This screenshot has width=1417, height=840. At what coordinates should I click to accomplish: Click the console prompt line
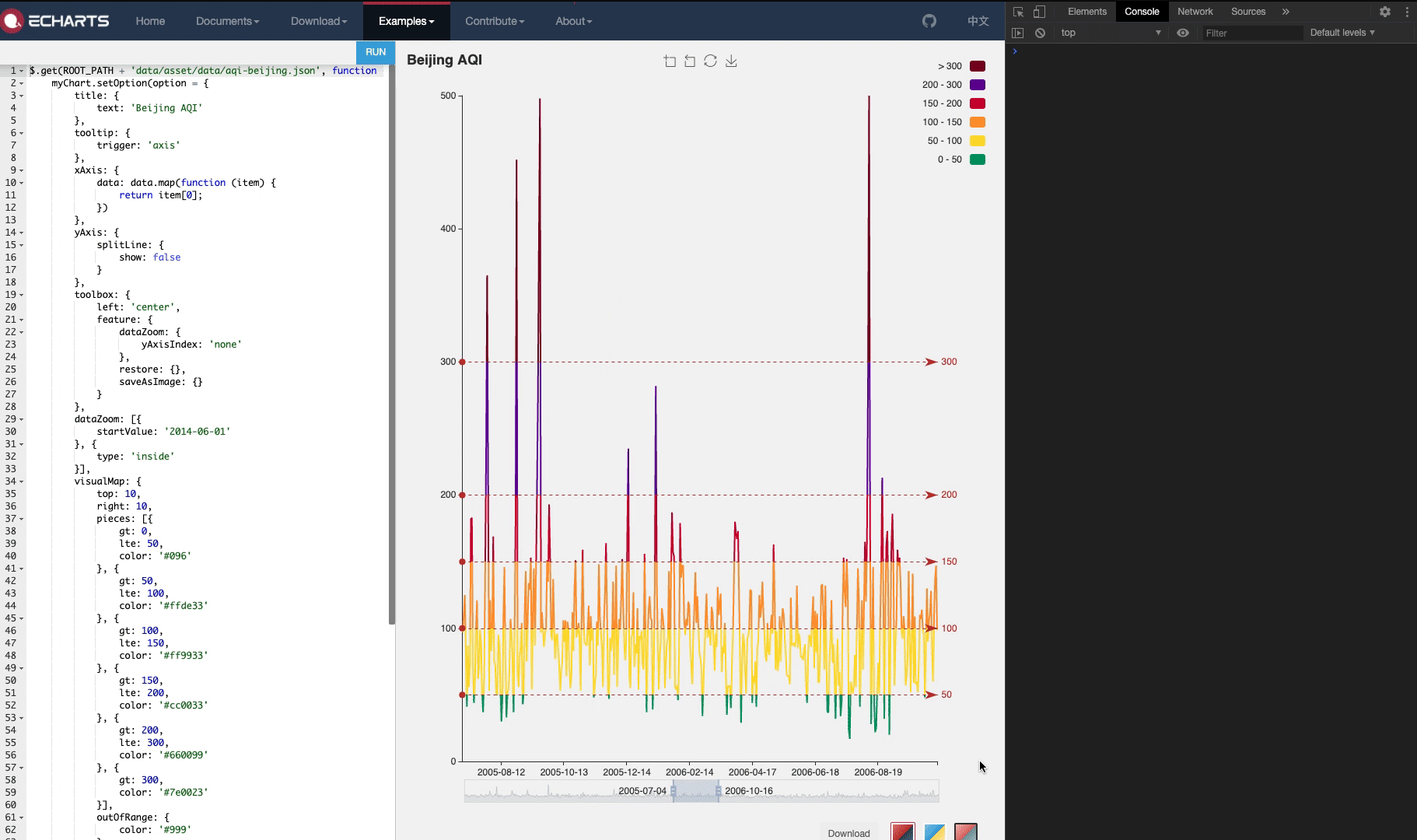click(x=1211, y=51)
